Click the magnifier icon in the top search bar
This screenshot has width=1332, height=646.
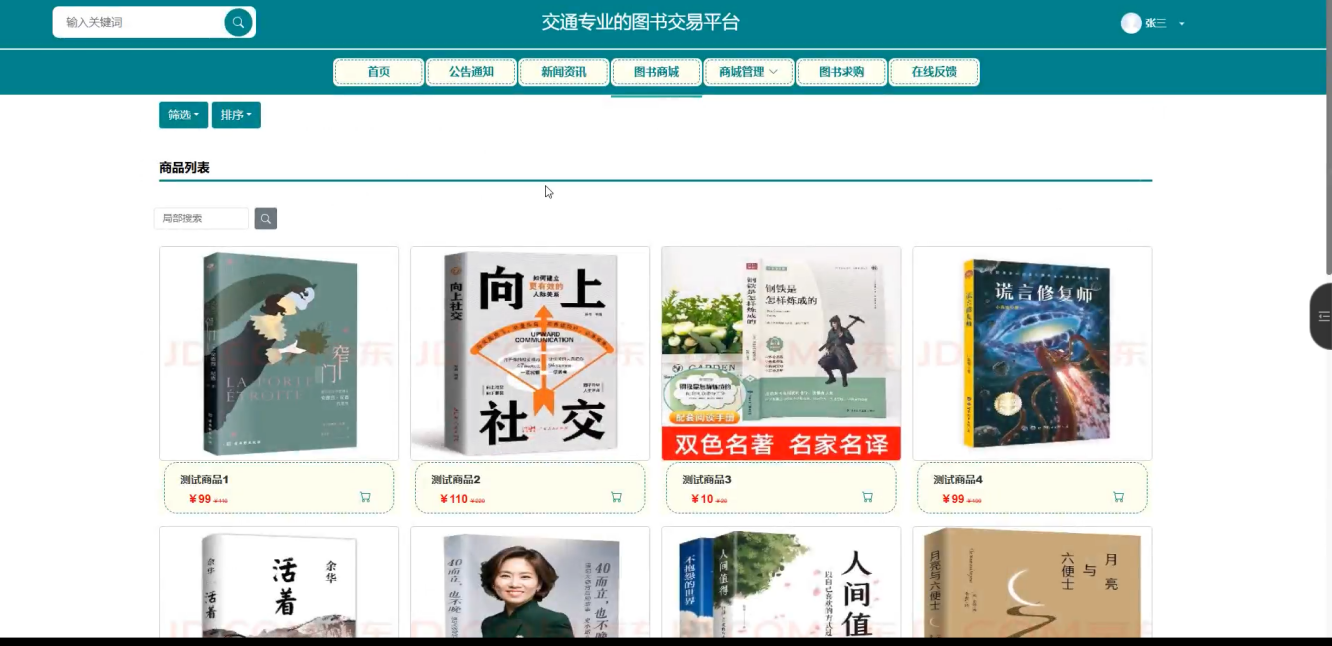click(238, 22)
